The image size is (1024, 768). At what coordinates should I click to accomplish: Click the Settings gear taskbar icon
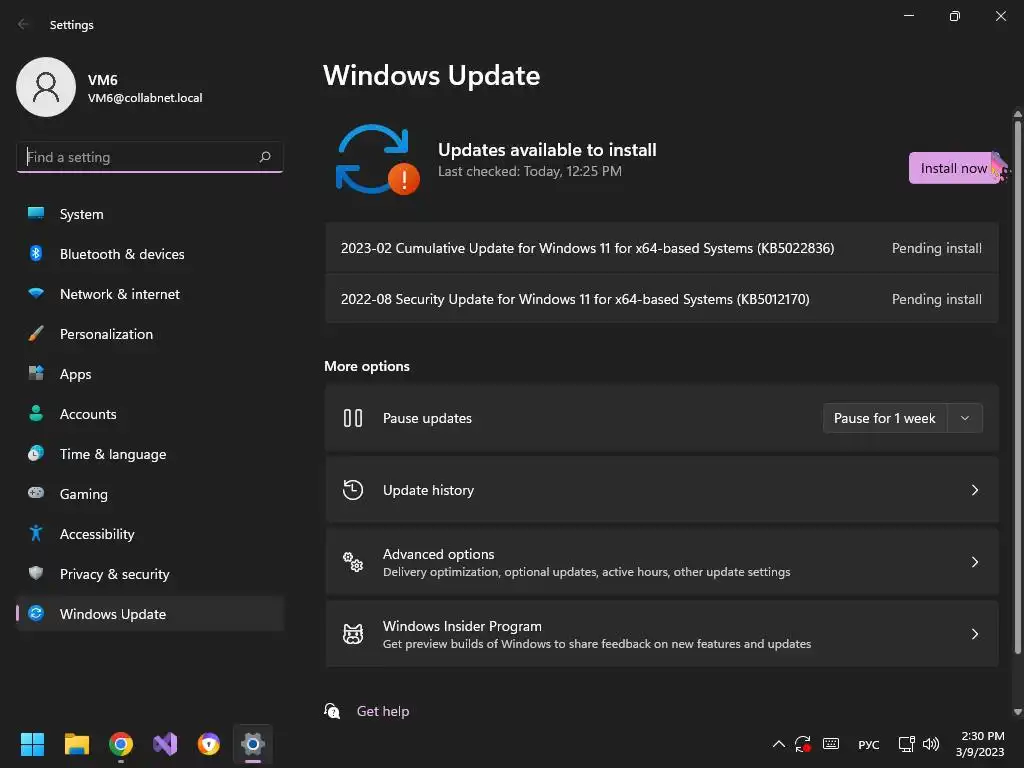tap(253, 744)
